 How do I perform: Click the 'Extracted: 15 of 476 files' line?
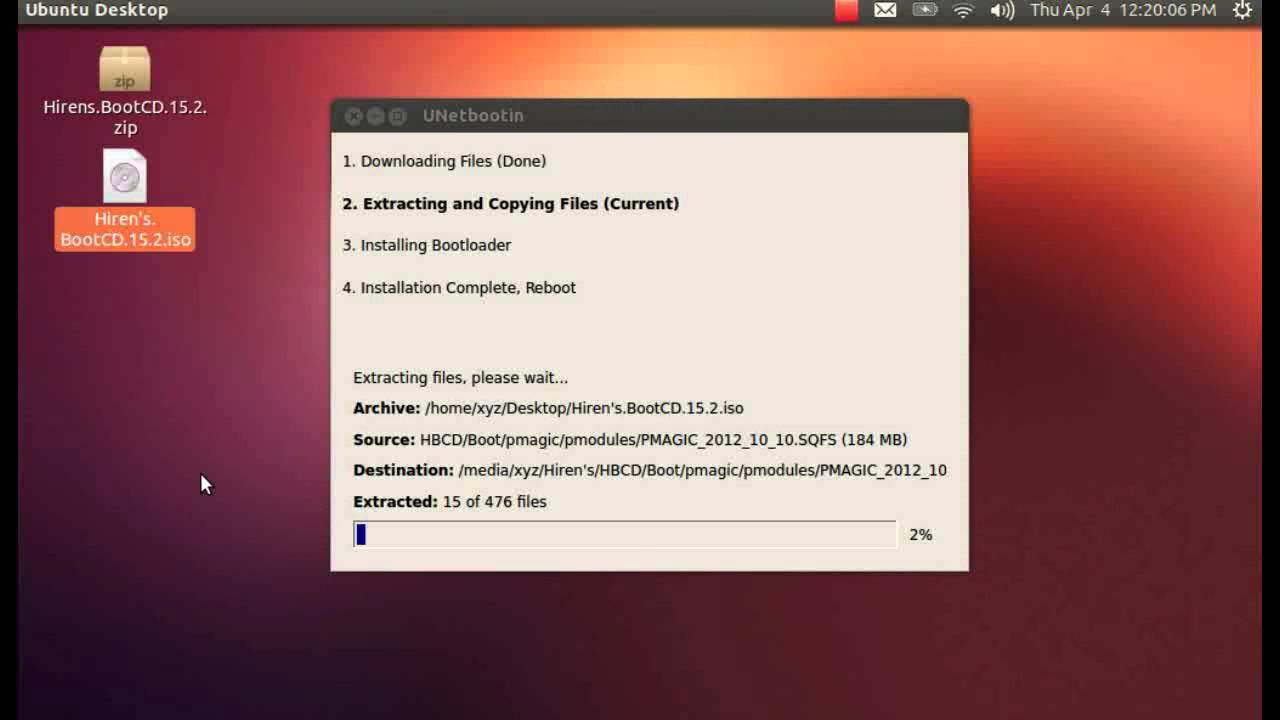(450, 502)
